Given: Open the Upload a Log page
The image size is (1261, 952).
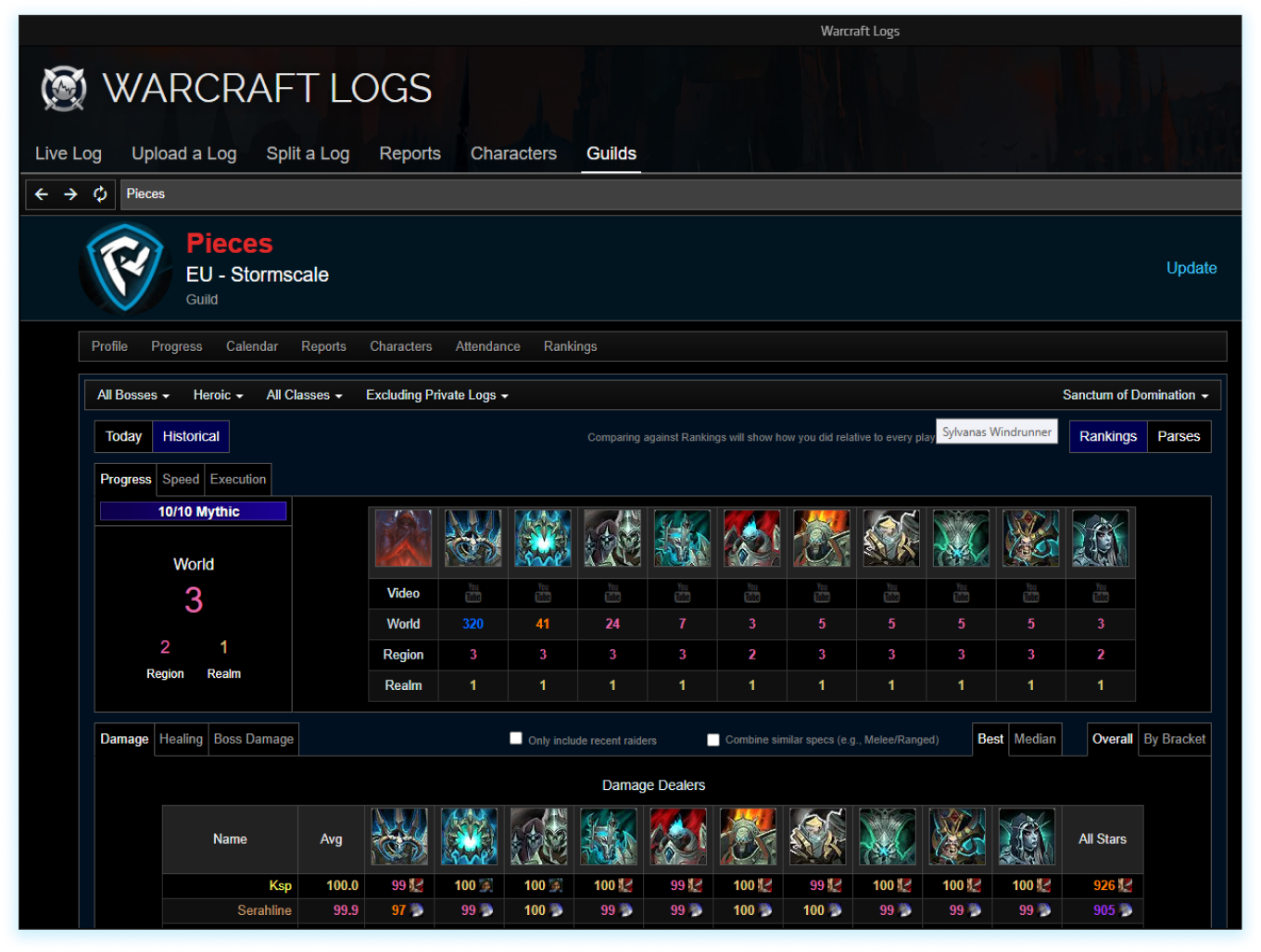Looking at the screenshot, I should coord(183,154).
